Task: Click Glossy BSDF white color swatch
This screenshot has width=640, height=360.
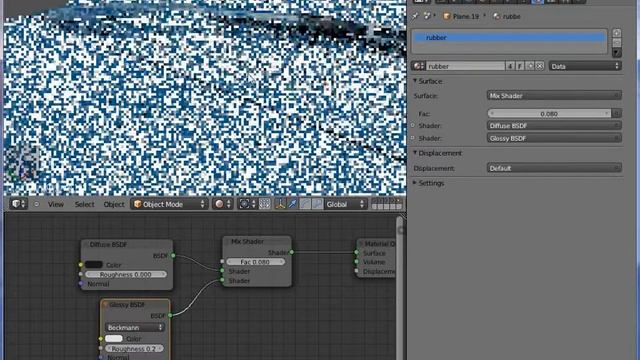Action: pos(113,338)
